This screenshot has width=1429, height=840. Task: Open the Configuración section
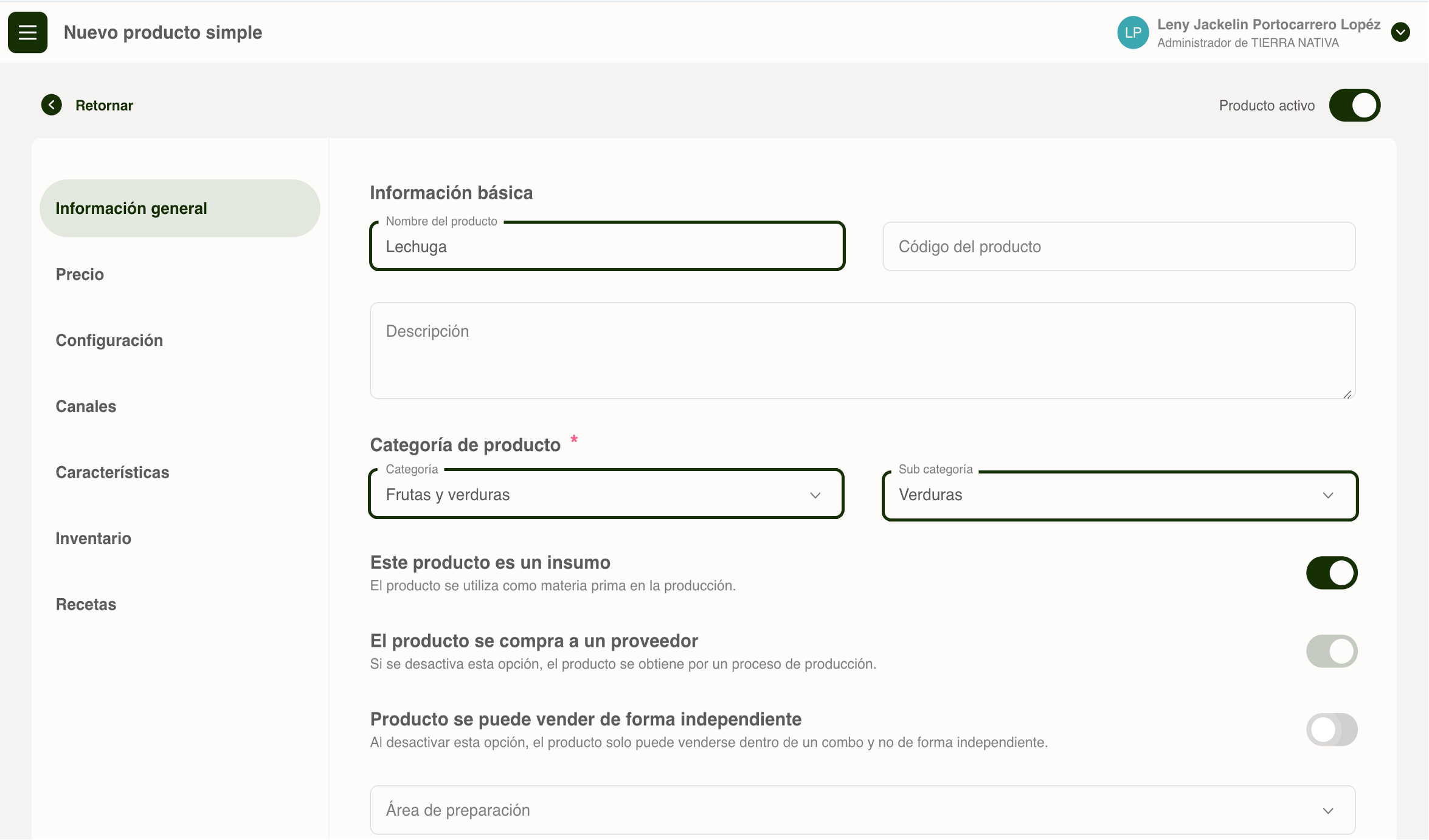[x=109, y=340]
